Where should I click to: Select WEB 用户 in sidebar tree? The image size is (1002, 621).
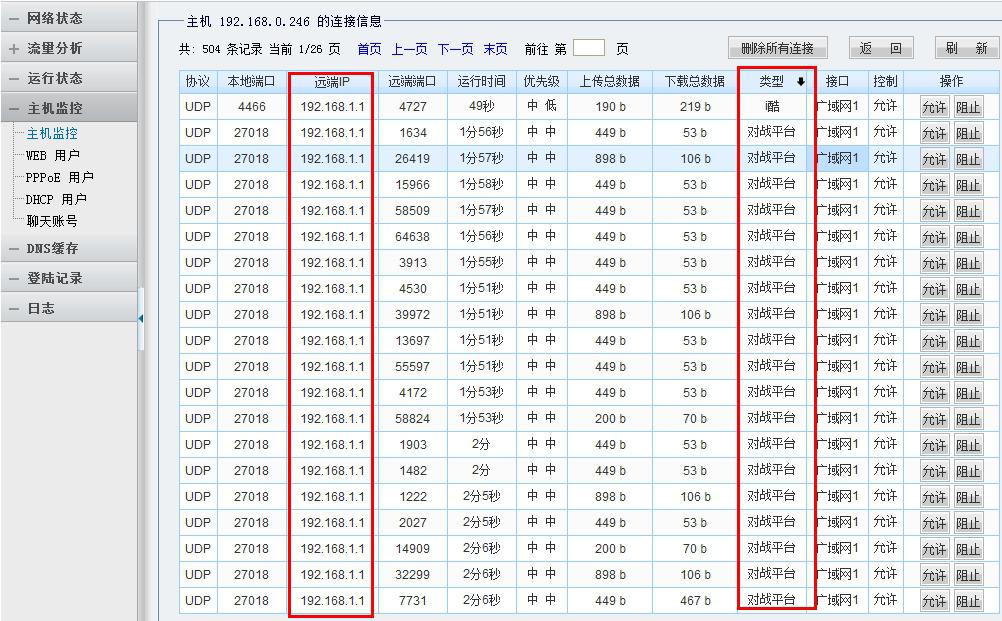52,155
